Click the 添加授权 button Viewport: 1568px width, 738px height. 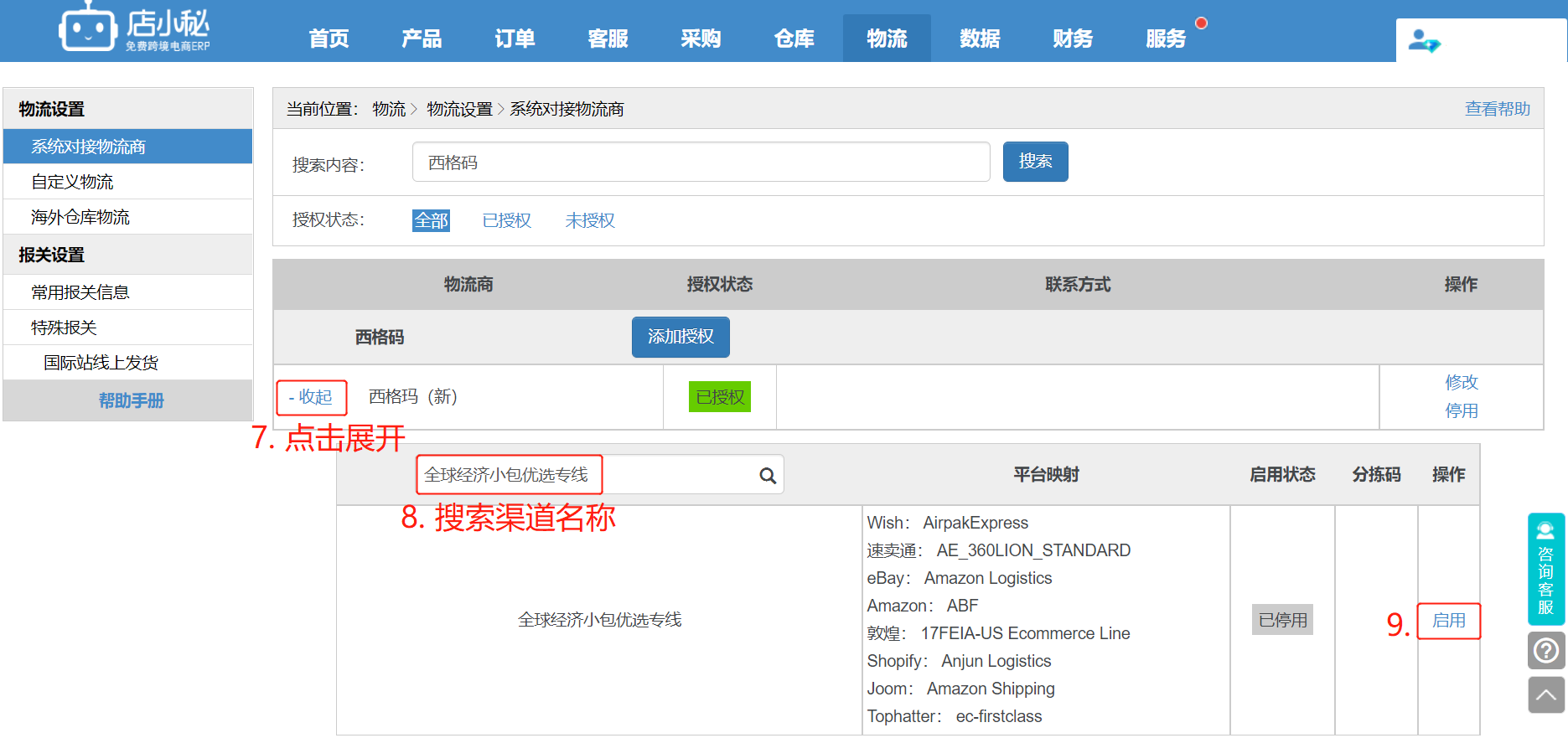681,337
